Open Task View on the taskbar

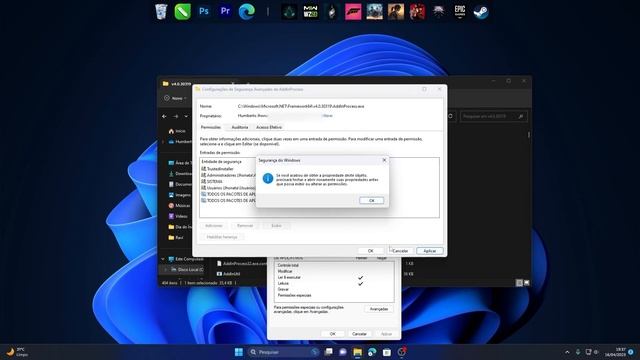(329, 352)
